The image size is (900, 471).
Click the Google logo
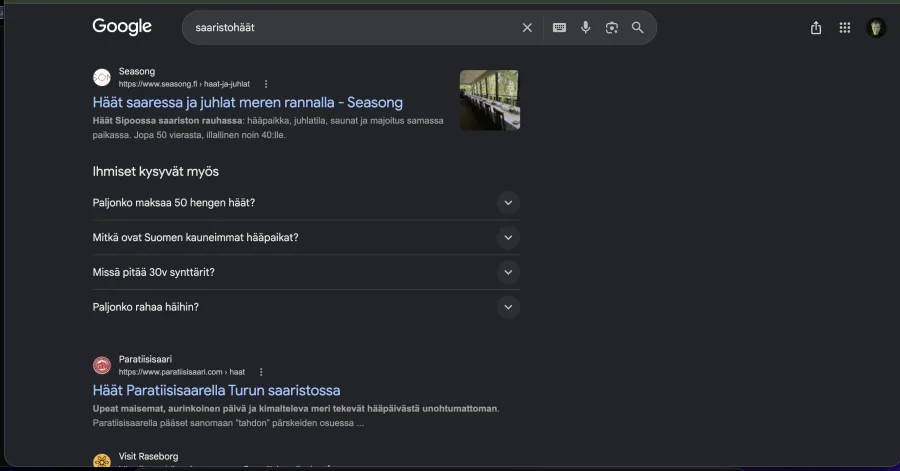[x=122, y=26]
